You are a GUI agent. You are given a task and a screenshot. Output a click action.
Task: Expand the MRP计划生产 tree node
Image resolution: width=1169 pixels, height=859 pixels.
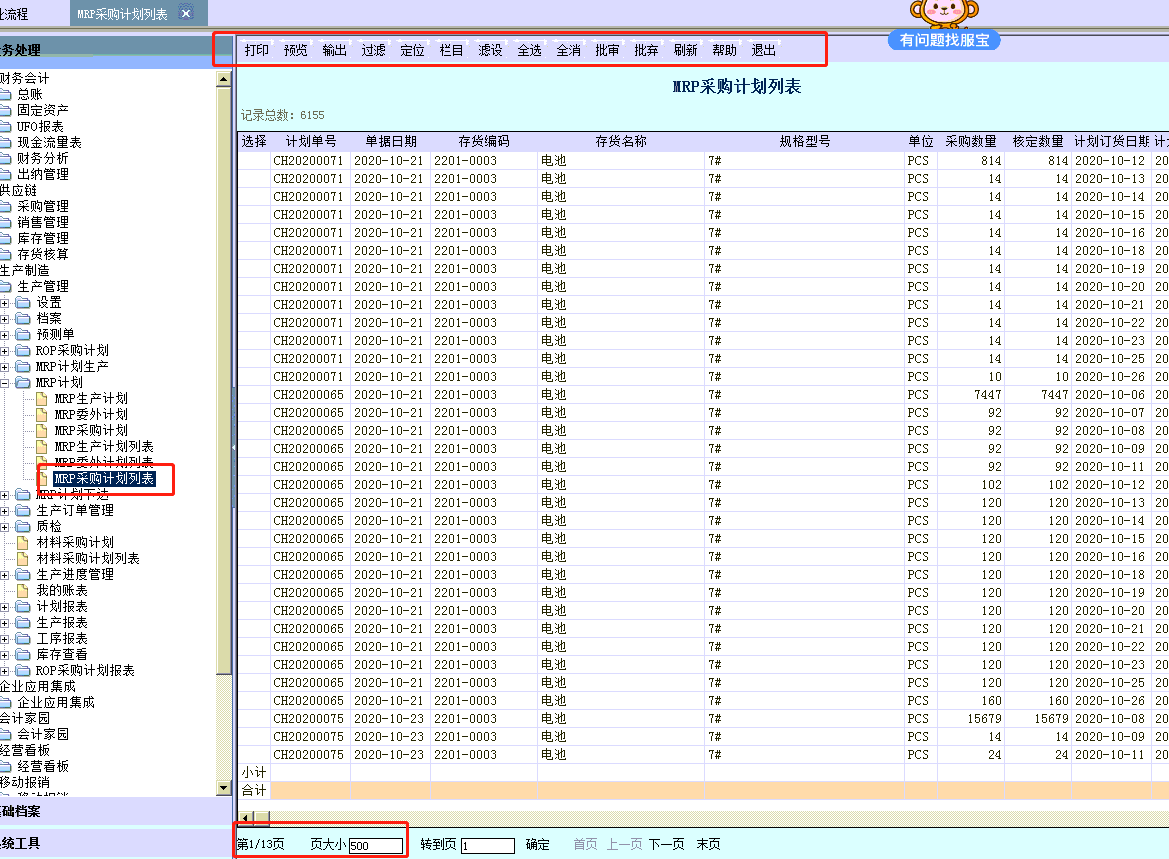pyautogui.click(x=4, y=367)
